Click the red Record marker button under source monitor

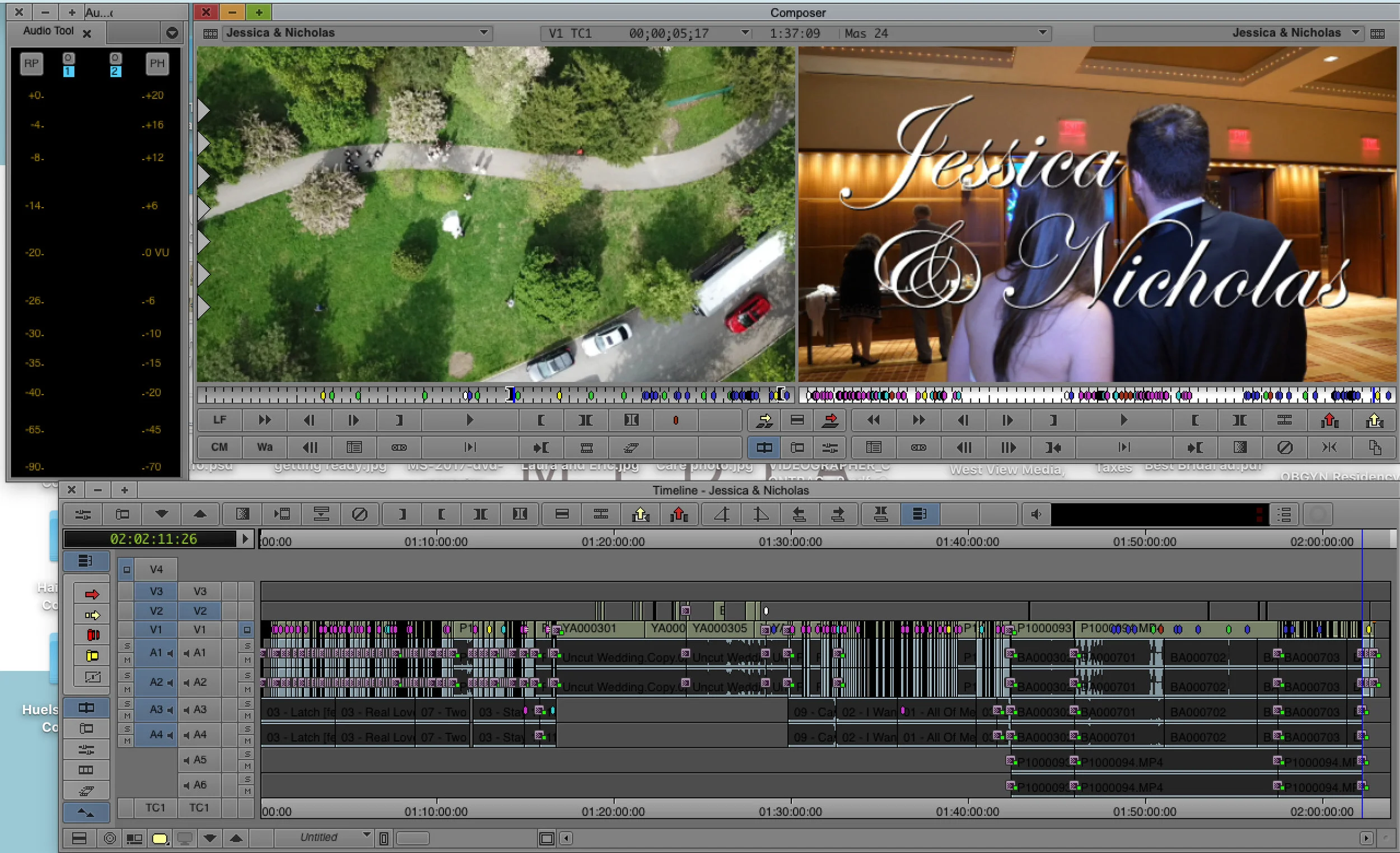click(x=675, y=420)
